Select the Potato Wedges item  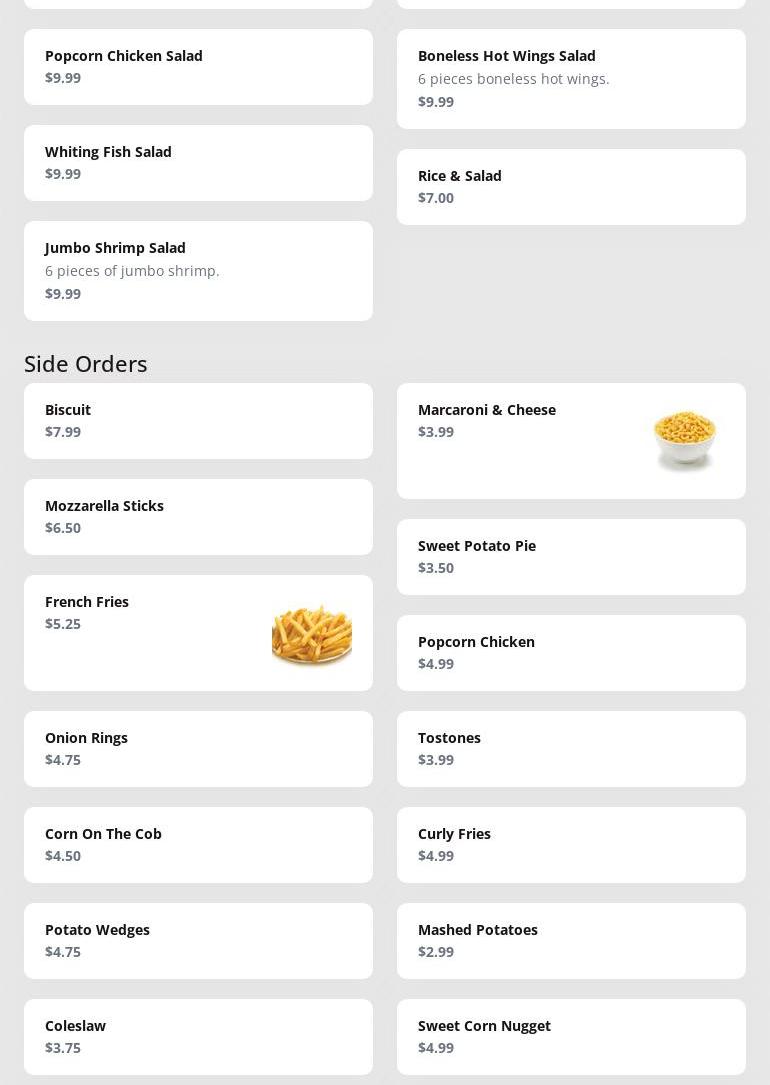[x=198, y=941]
